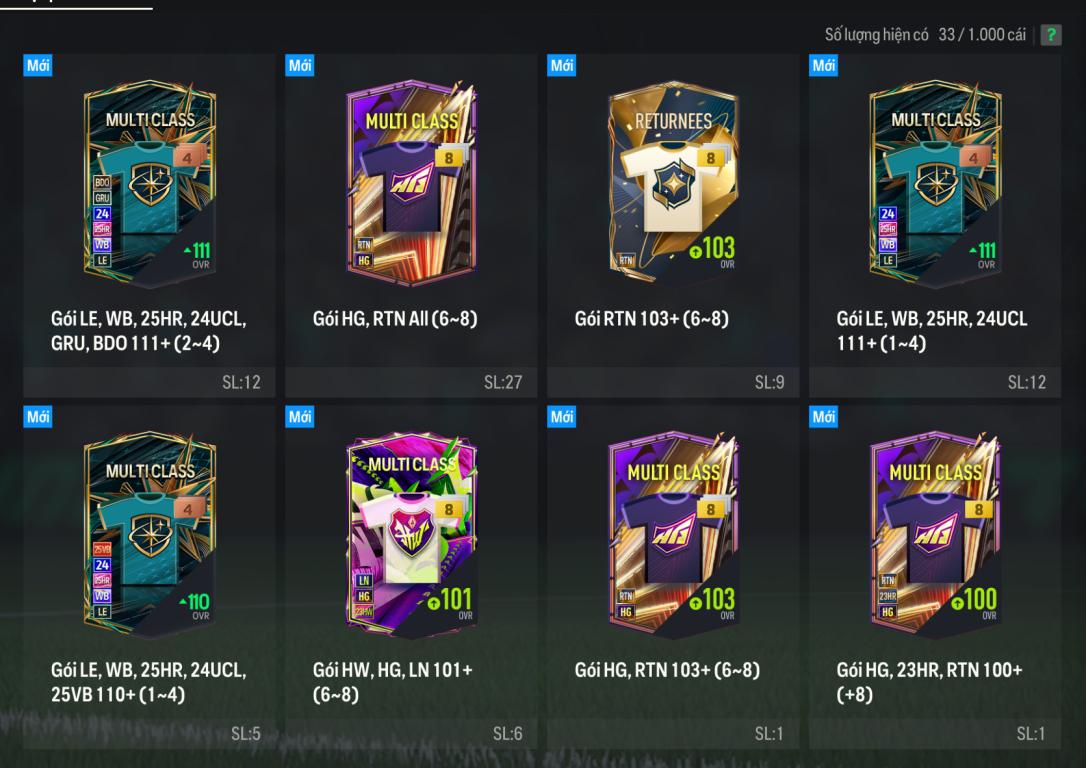Click the Mới badge on the Returnees pack
The height and width of the screenshot is (768, 1086).
pos(562,65)
